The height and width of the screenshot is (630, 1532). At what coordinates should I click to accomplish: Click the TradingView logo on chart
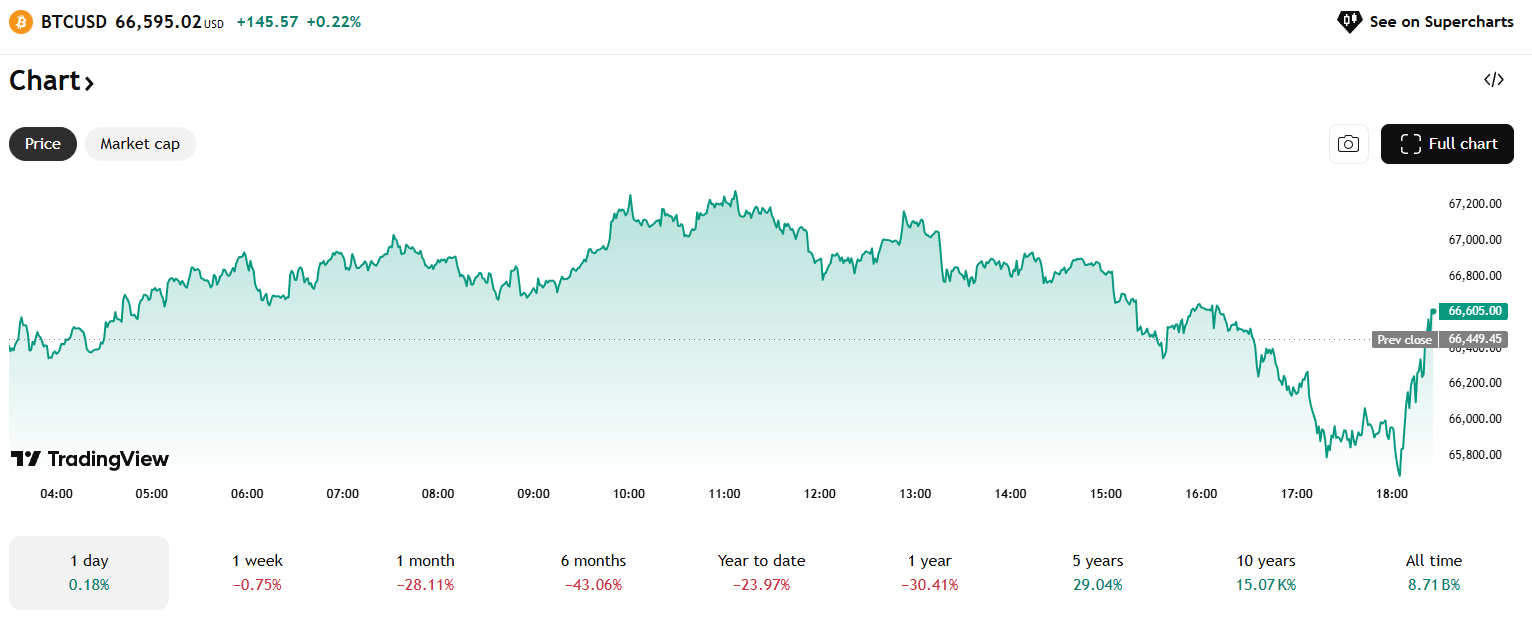coord(90,459)
